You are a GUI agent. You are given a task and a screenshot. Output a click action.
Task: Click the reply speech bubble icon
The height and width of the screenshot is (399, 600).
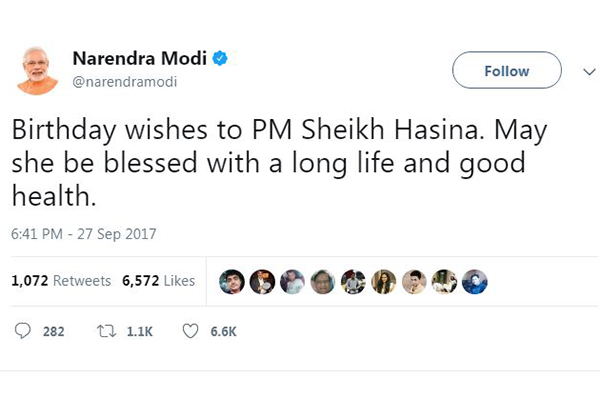point(23,331)
